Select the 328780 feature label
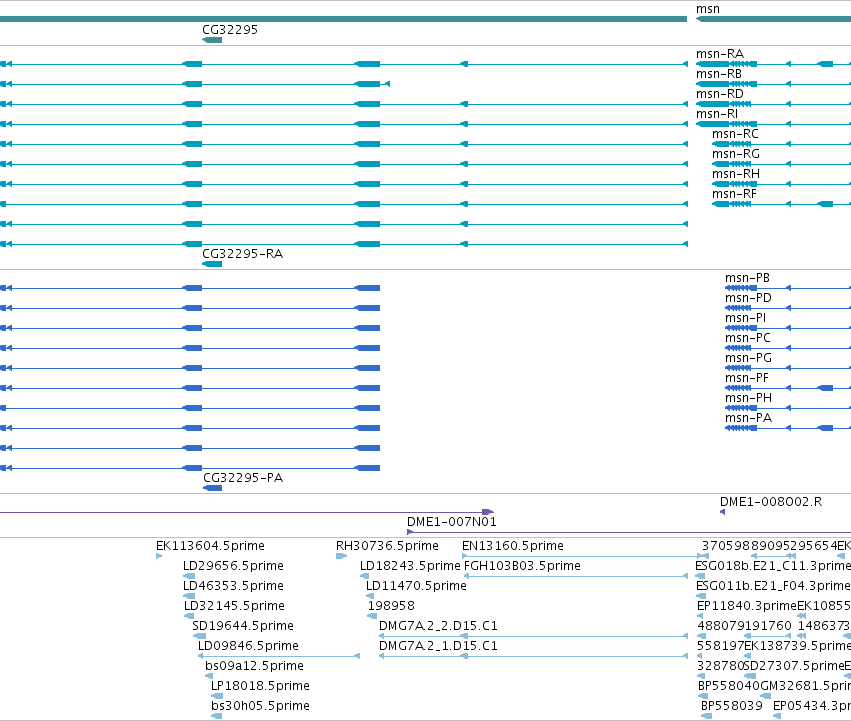851x721 pixels. pyautogui.click(x=720, y=666)
